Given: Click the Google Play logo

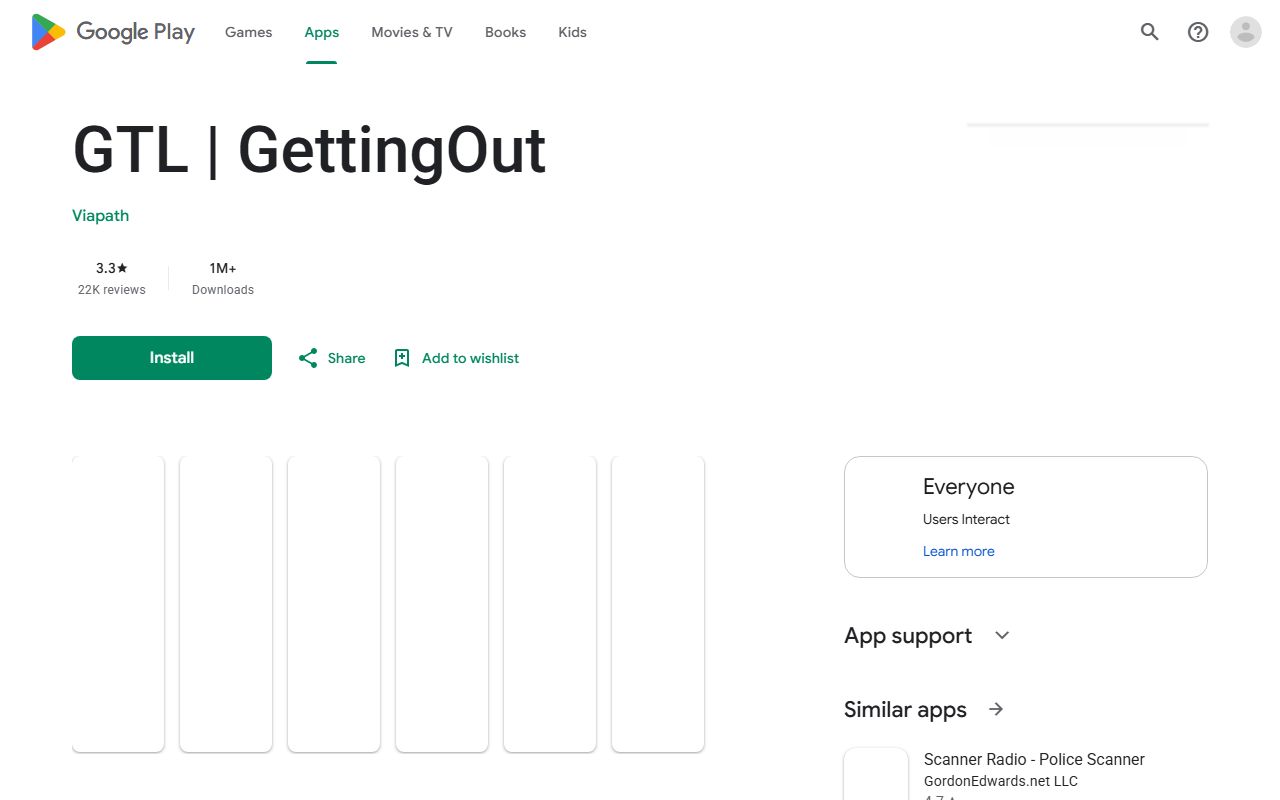Looking at the screenshot, I should coord(113,32).
